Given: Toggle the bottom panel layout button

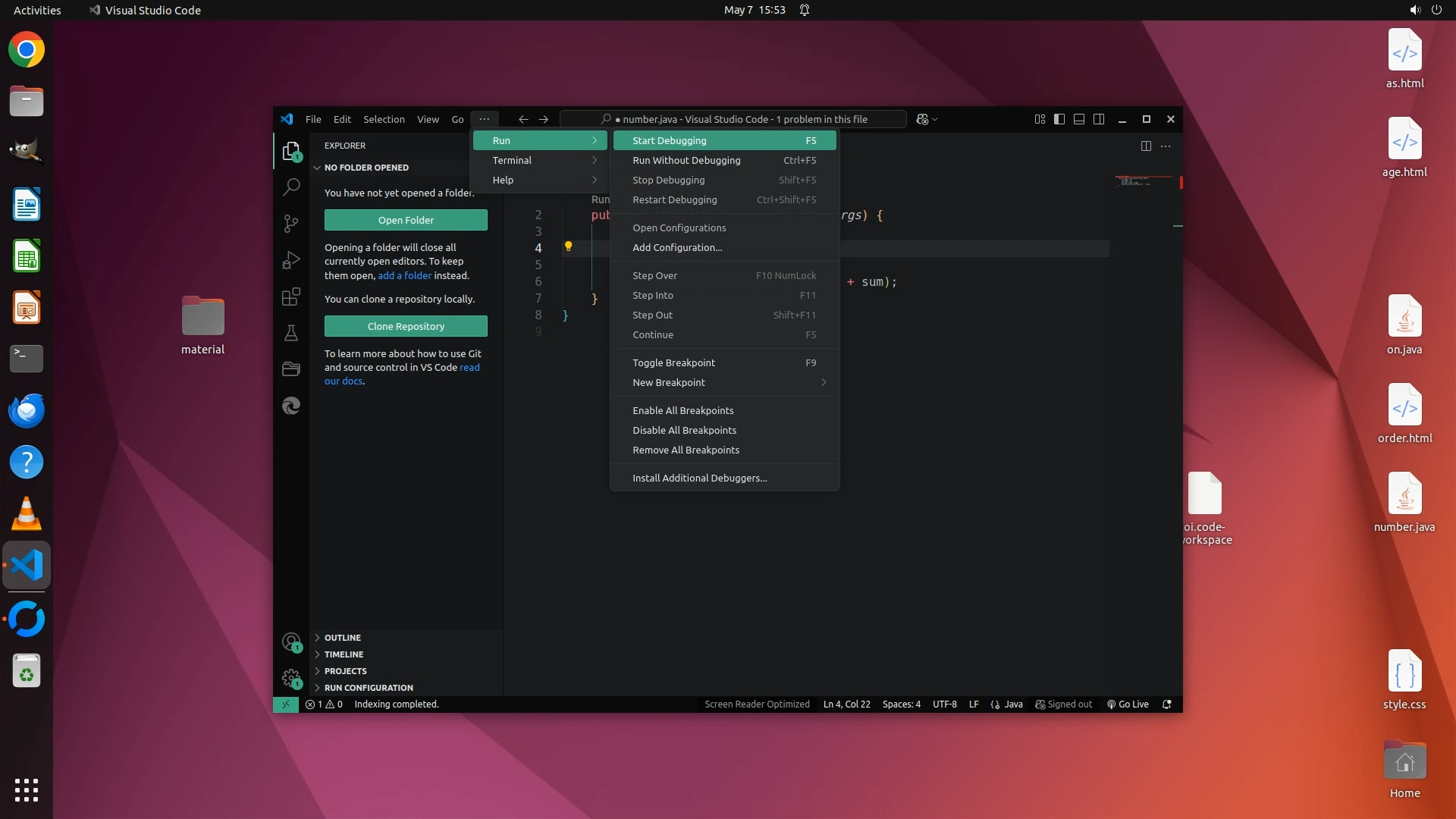Looking at the screenshot, I should [1079, 119].
